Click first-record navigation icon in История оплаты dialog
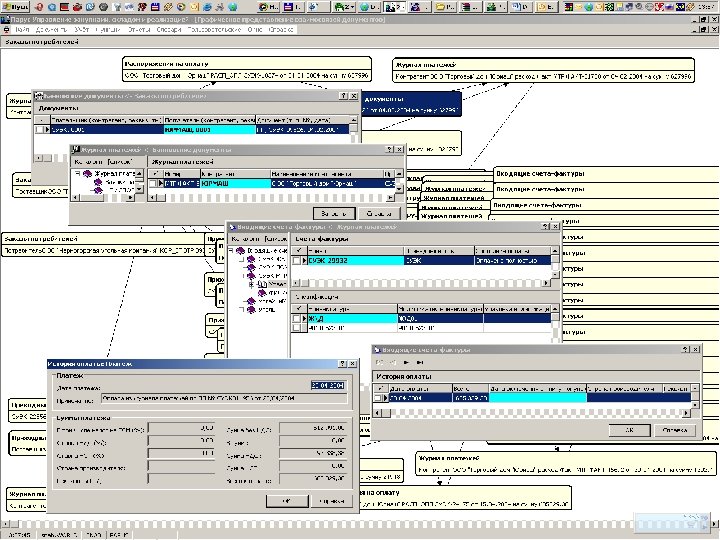720x540 pixels. point(380,362)
